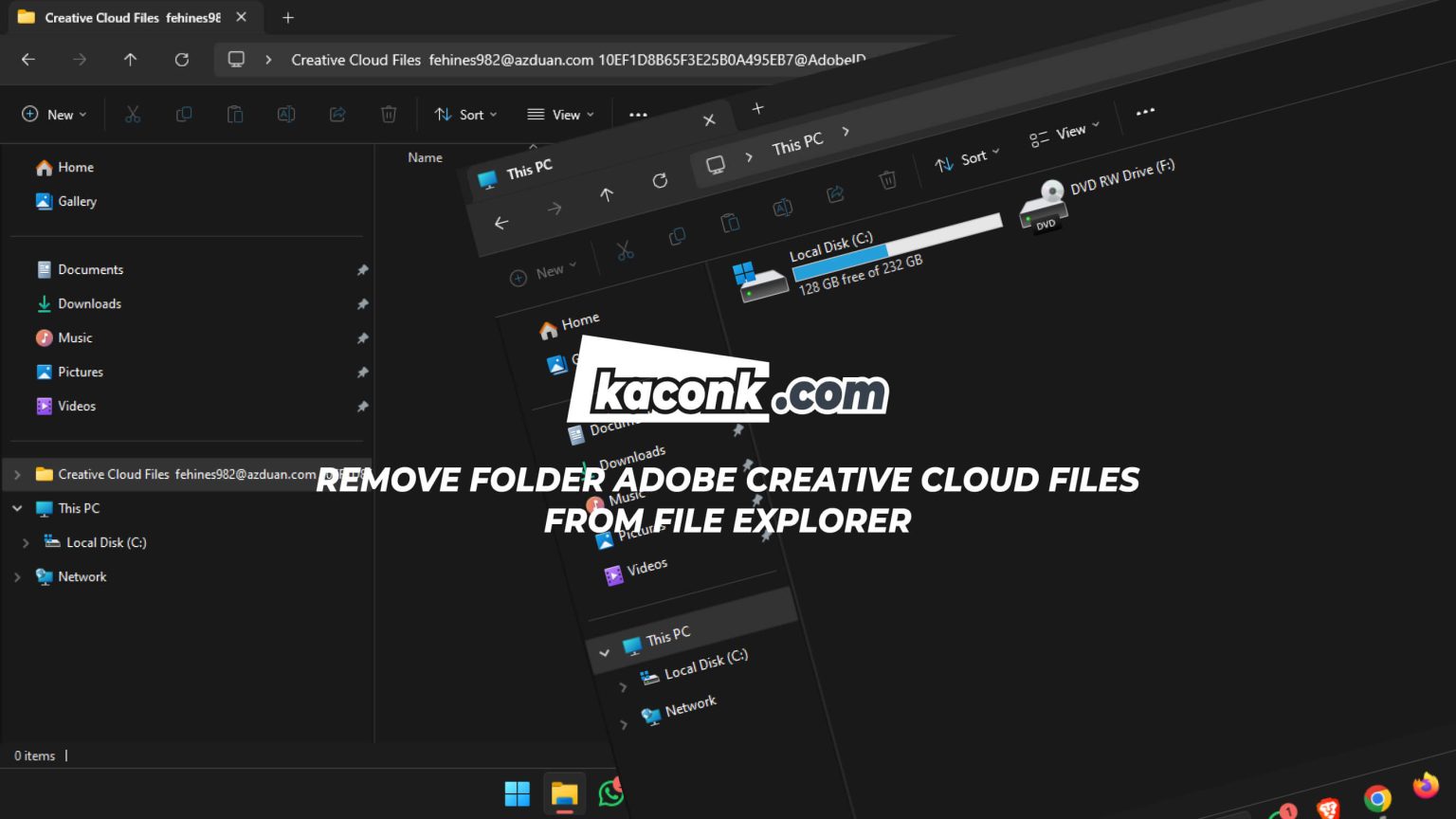The image size is (1456, 819).
Task: Open the New item dropdown
Action: click(x=54, y=115)
